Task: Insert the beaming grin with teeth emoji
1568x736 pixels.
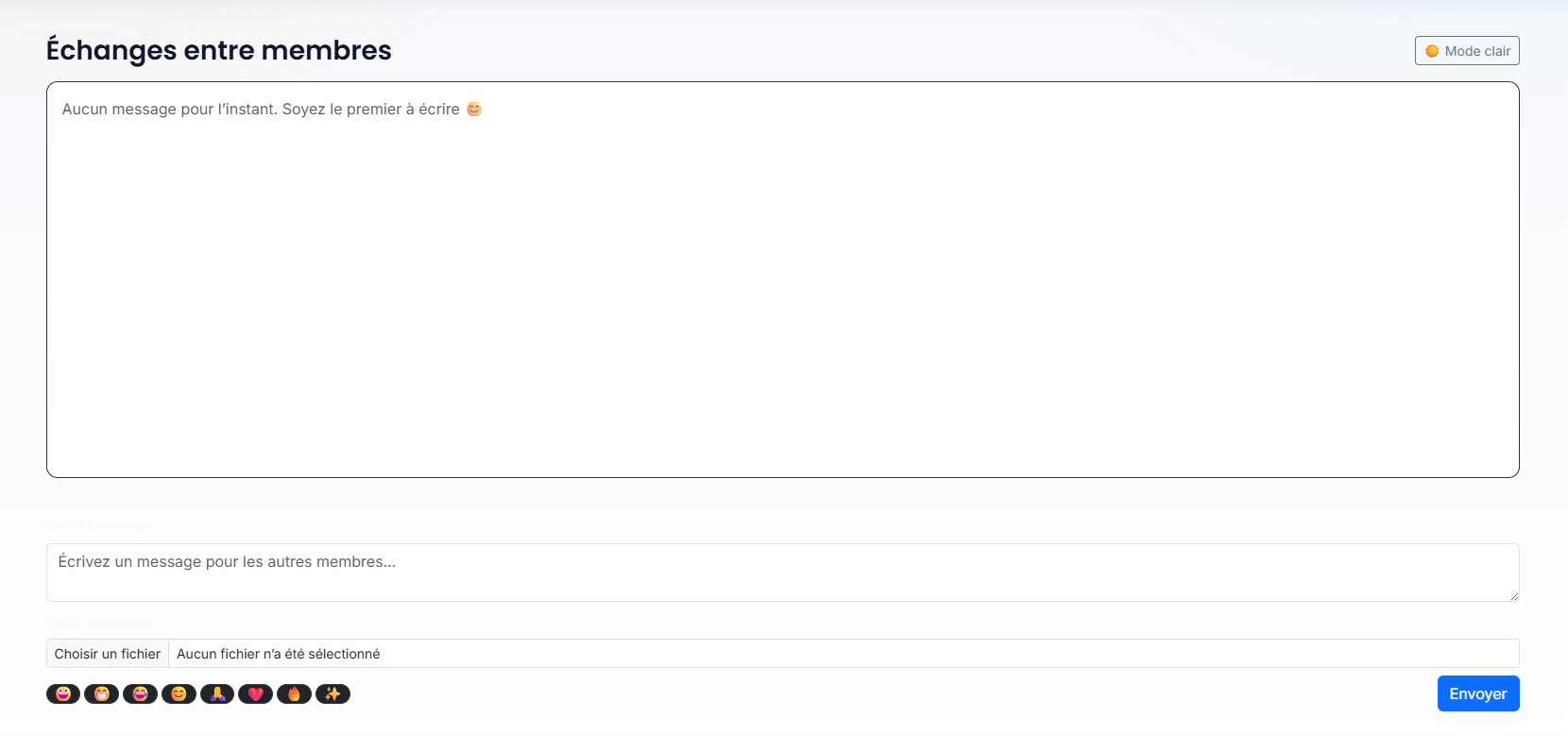Action: tap(101, 694)
